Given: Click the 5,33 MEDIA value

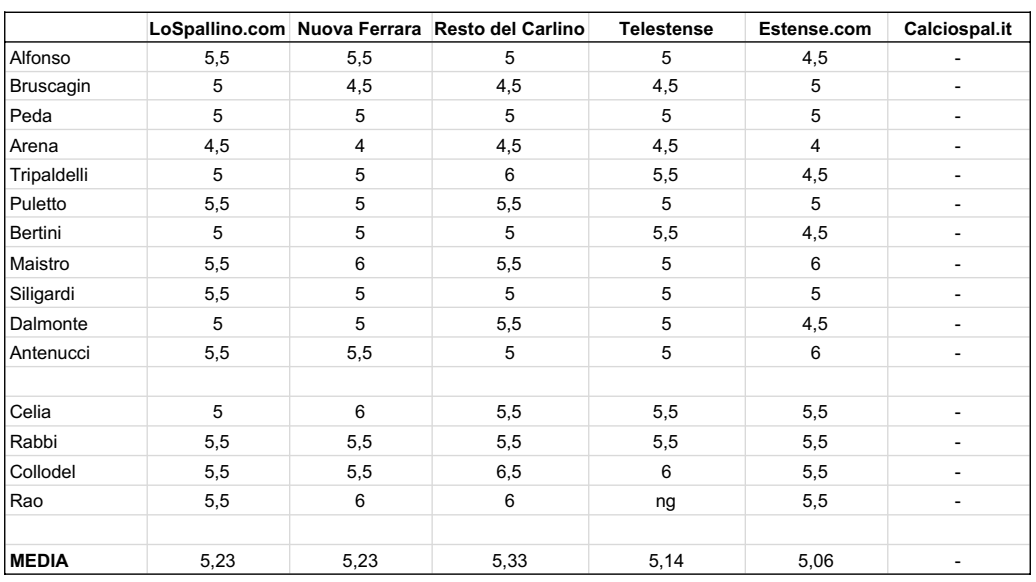Looking at the screenshot, I should (509, 560).
